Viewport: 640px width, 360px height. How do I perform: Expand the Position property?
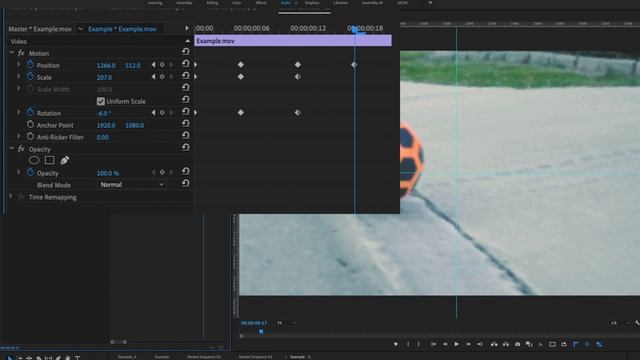[18, 64]
